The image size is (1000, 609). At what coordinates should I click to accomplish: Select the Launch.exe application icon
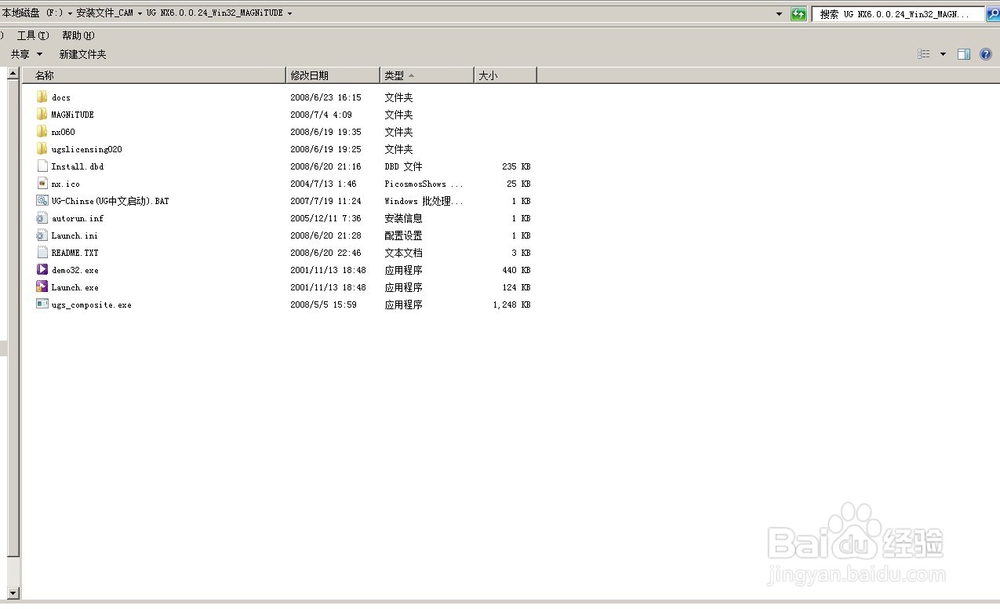coord(42,286)
